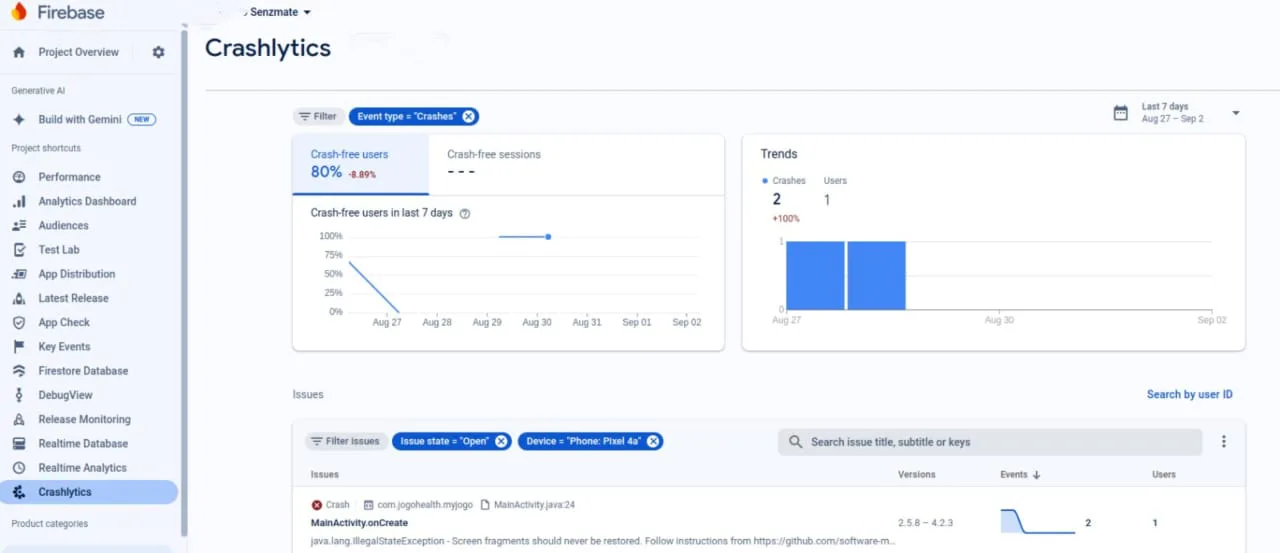Click the events sparkline for MainActivity issue

coord(1037,522)
